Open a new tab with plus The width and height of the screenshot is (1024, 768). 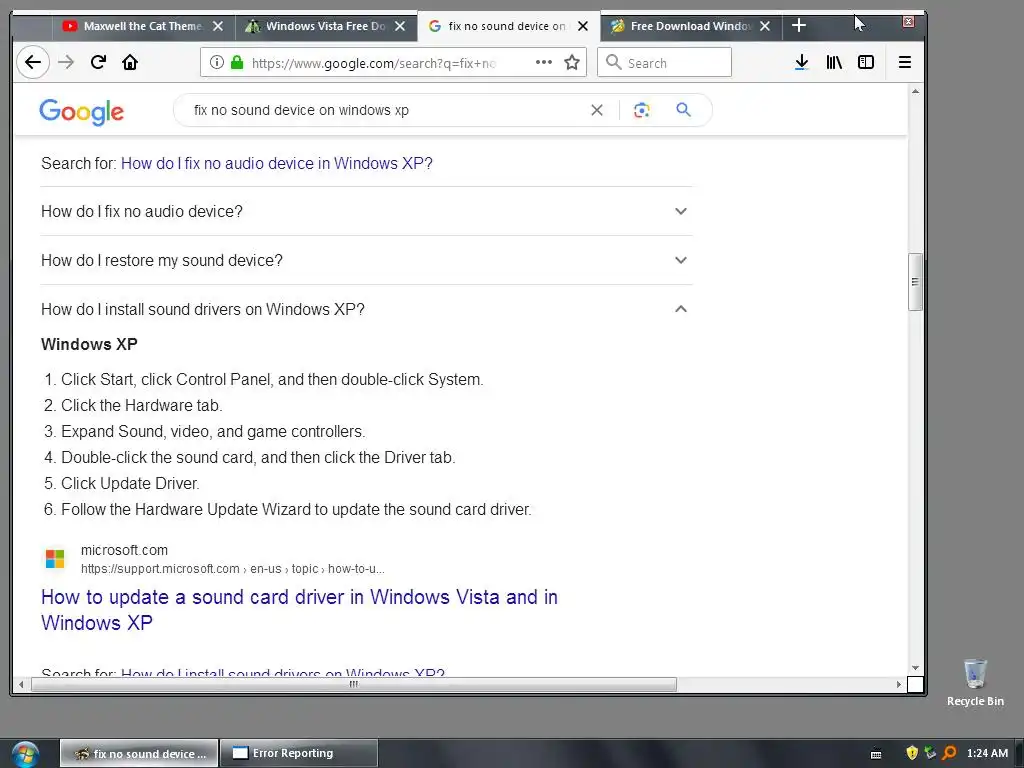coord(799,25)
